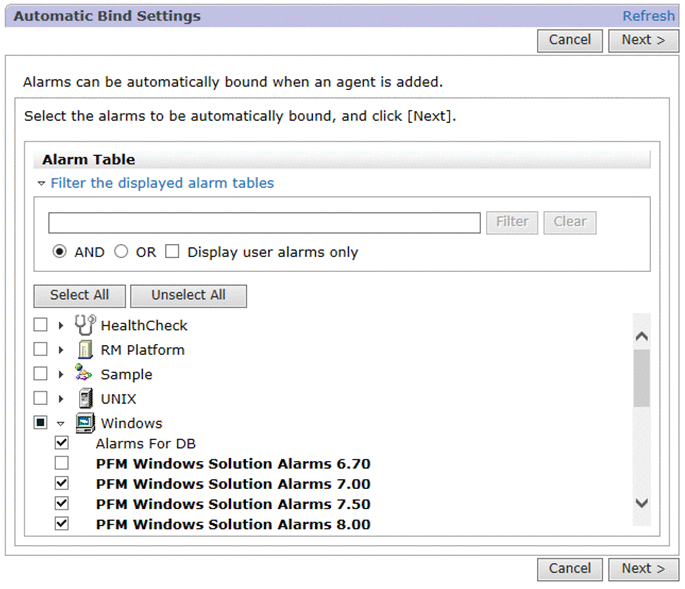
Task: Collapse the Windows tree node
Action: [61, 423]
